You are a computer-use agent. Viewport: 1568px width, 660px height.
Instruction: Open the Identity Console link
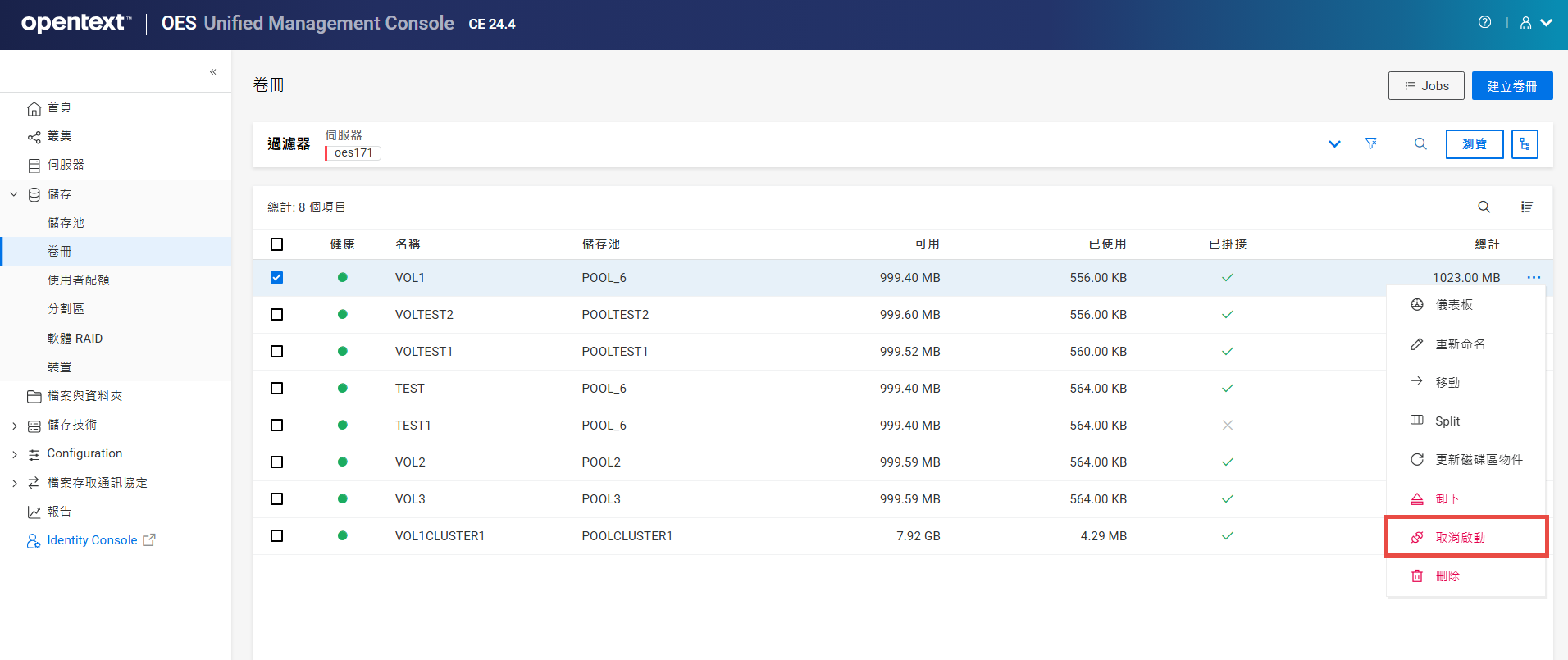click(92, 540)
